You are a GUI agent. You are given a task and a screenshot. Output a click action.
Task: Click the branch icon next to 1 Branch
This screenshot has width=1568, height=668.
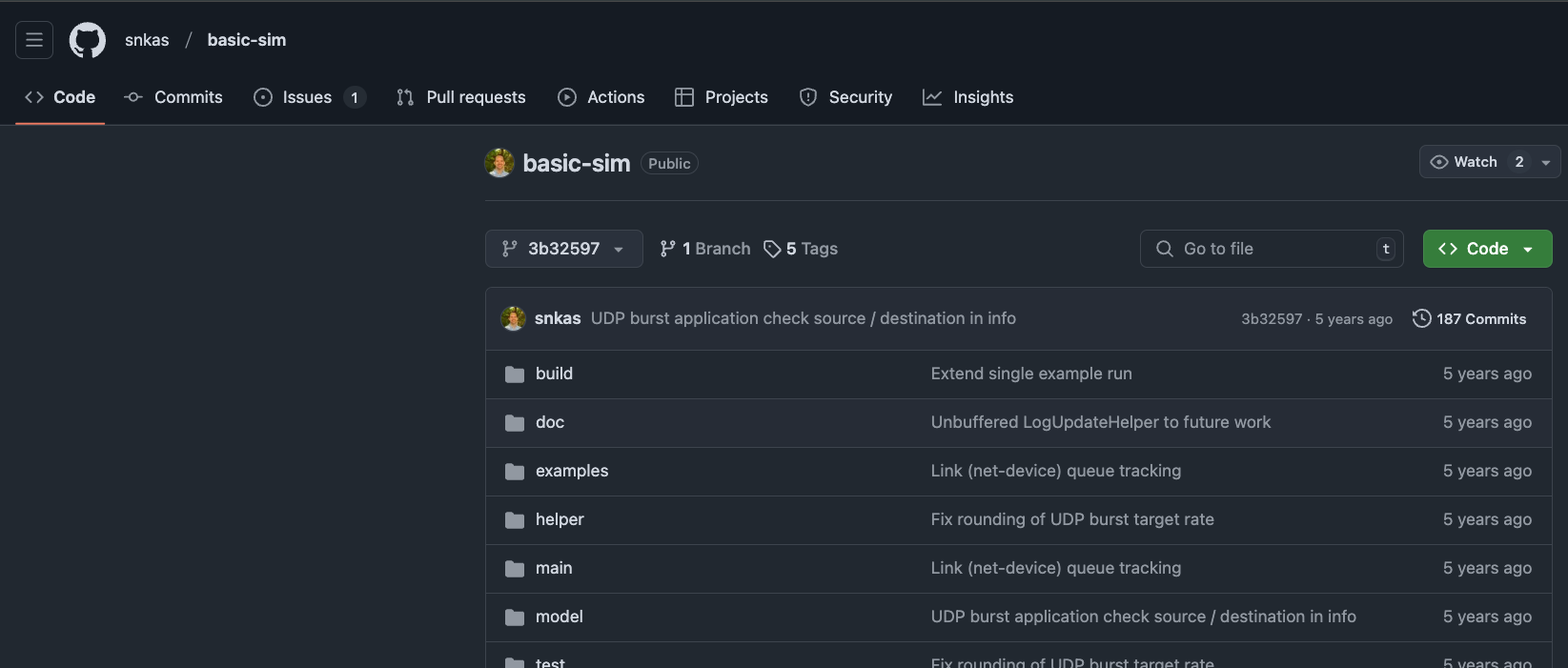point(668,249)
